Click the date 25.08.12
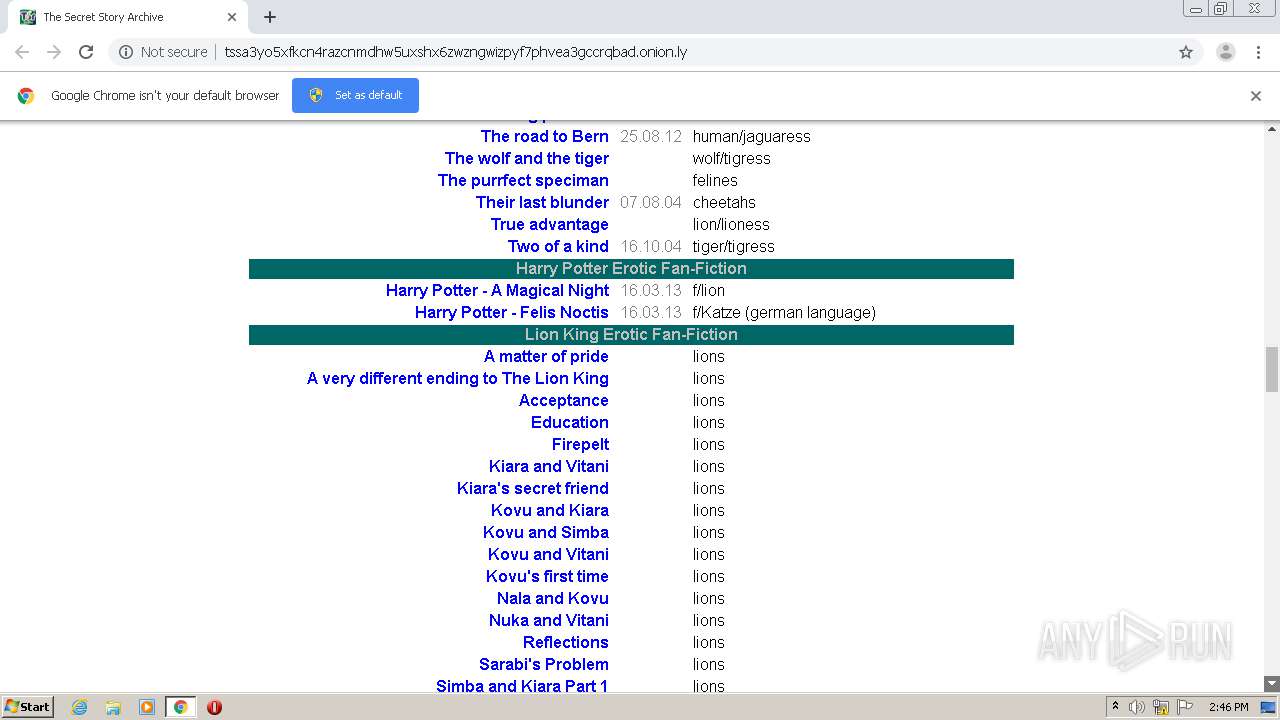 tap(651, 136)
